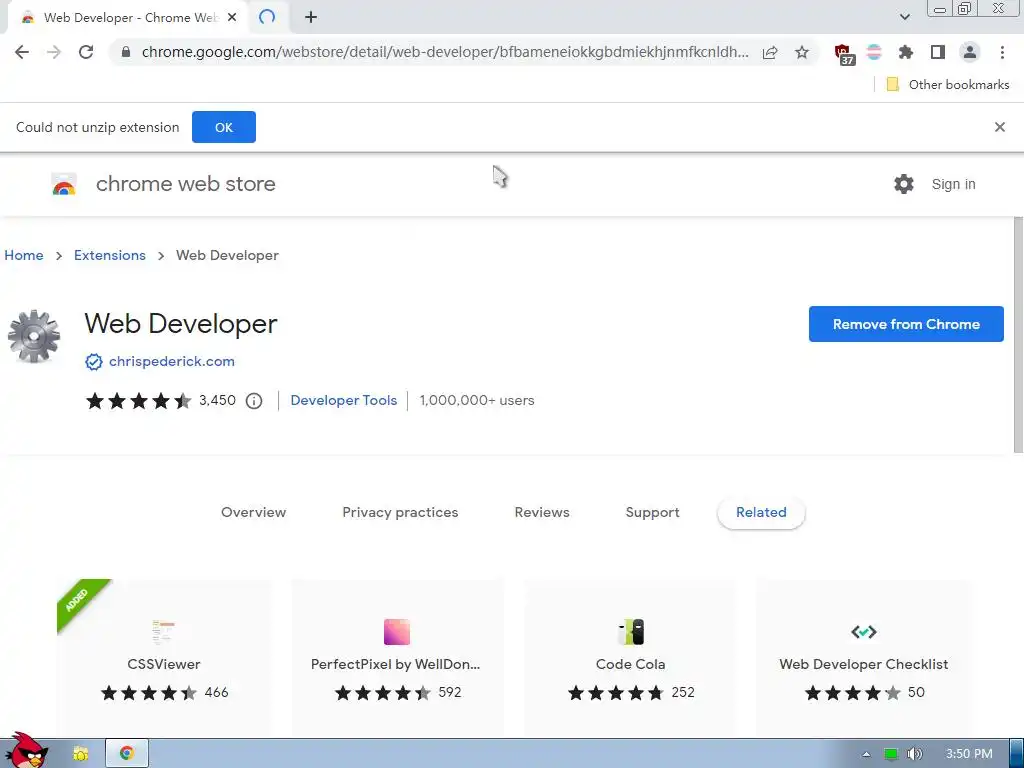Show hidden system tray icons
The width and height of the screenshot is (1024, 768).
coord(866,754)
